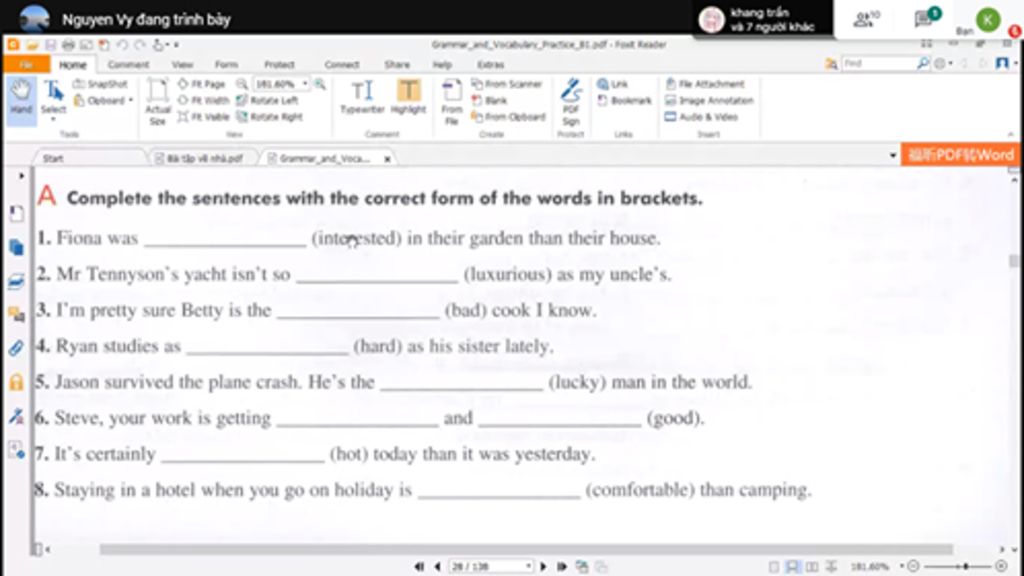Click the Find search field
This screenshot has width=1024, height=576.
(x=879, y=63)
